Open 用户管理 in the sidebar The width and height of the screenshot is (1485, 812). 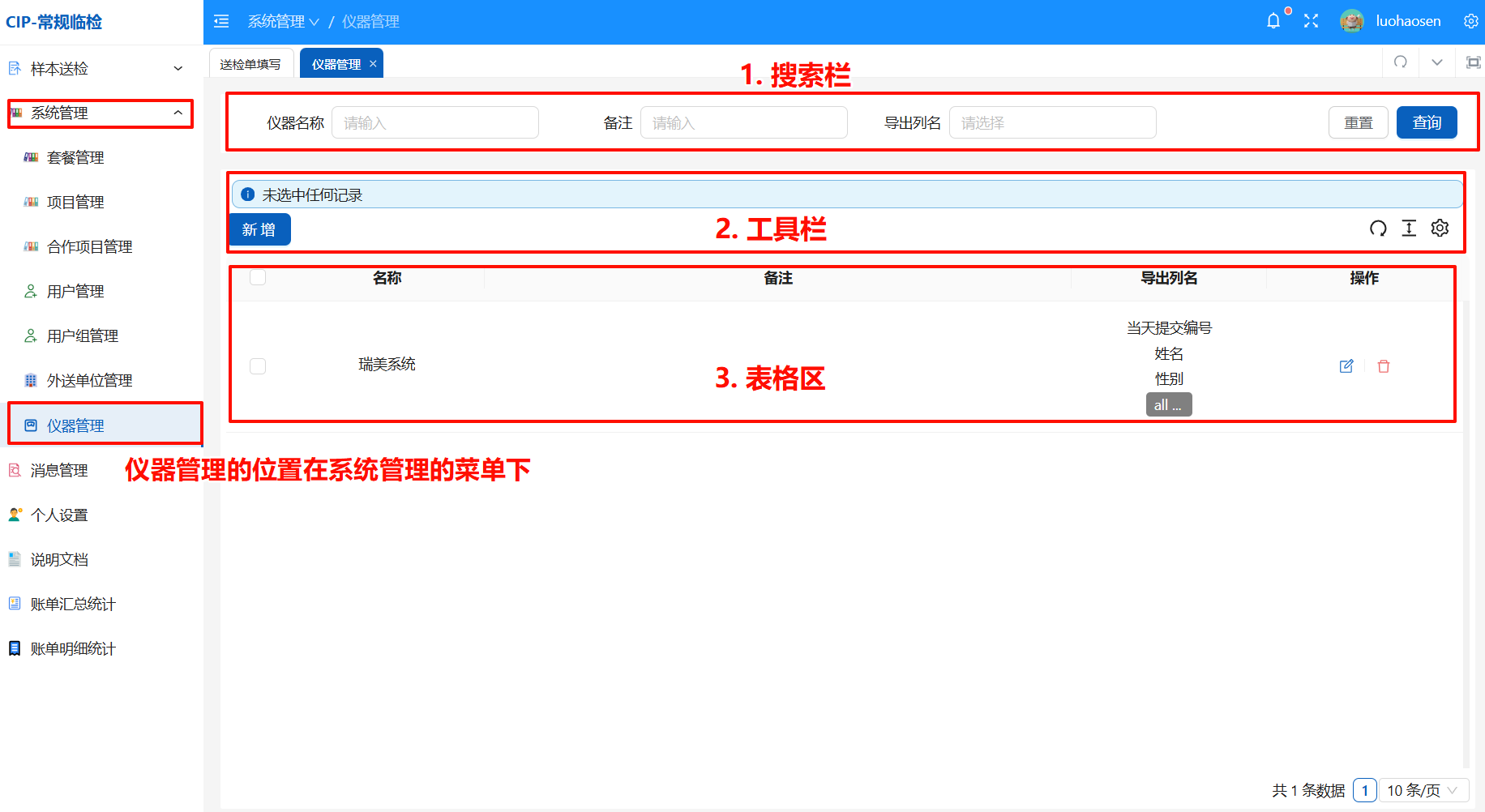point(75,292)
